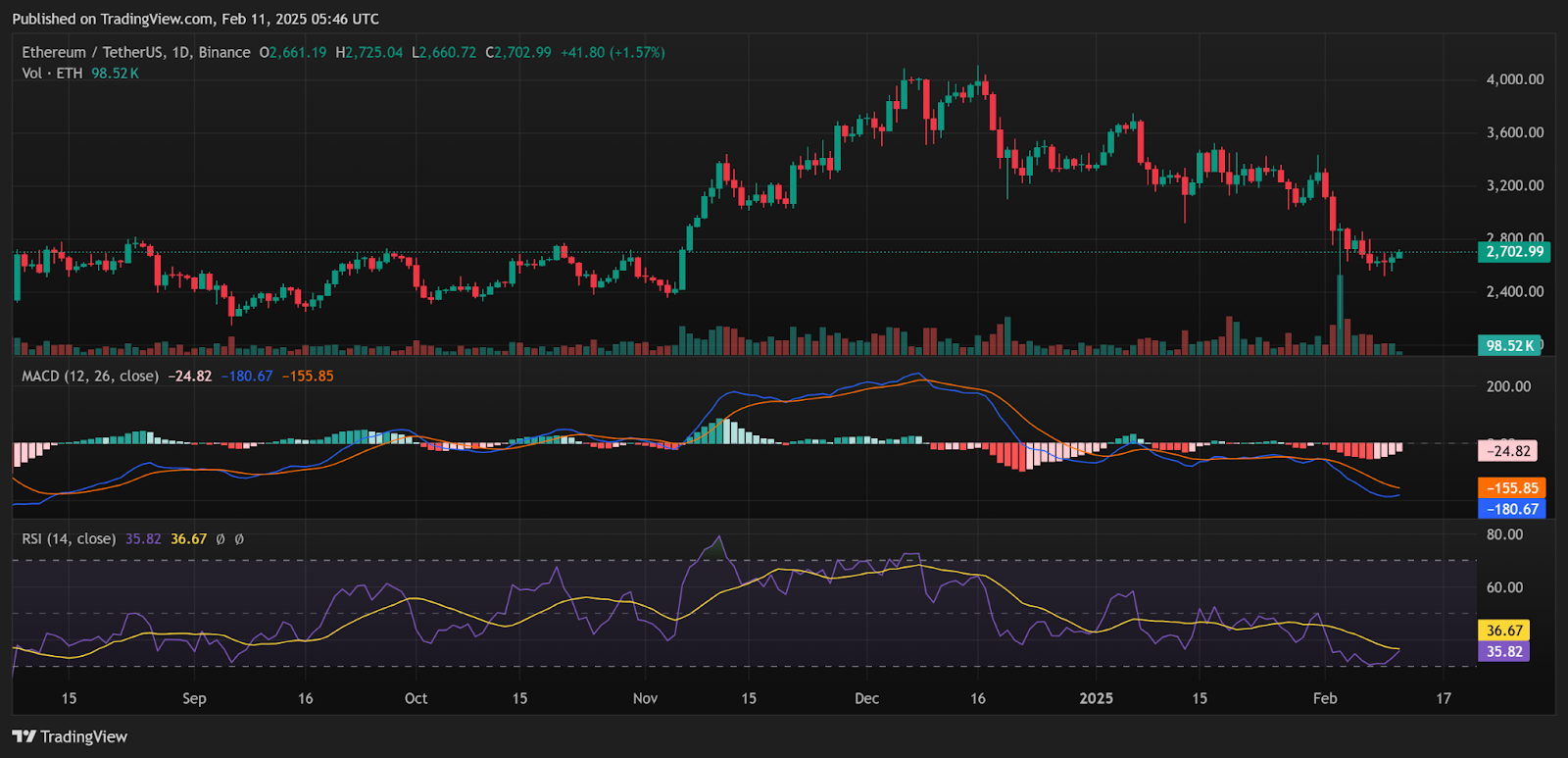Open the Published on TradingView.com link
The image size is (1568, 758).
[195, 19]
